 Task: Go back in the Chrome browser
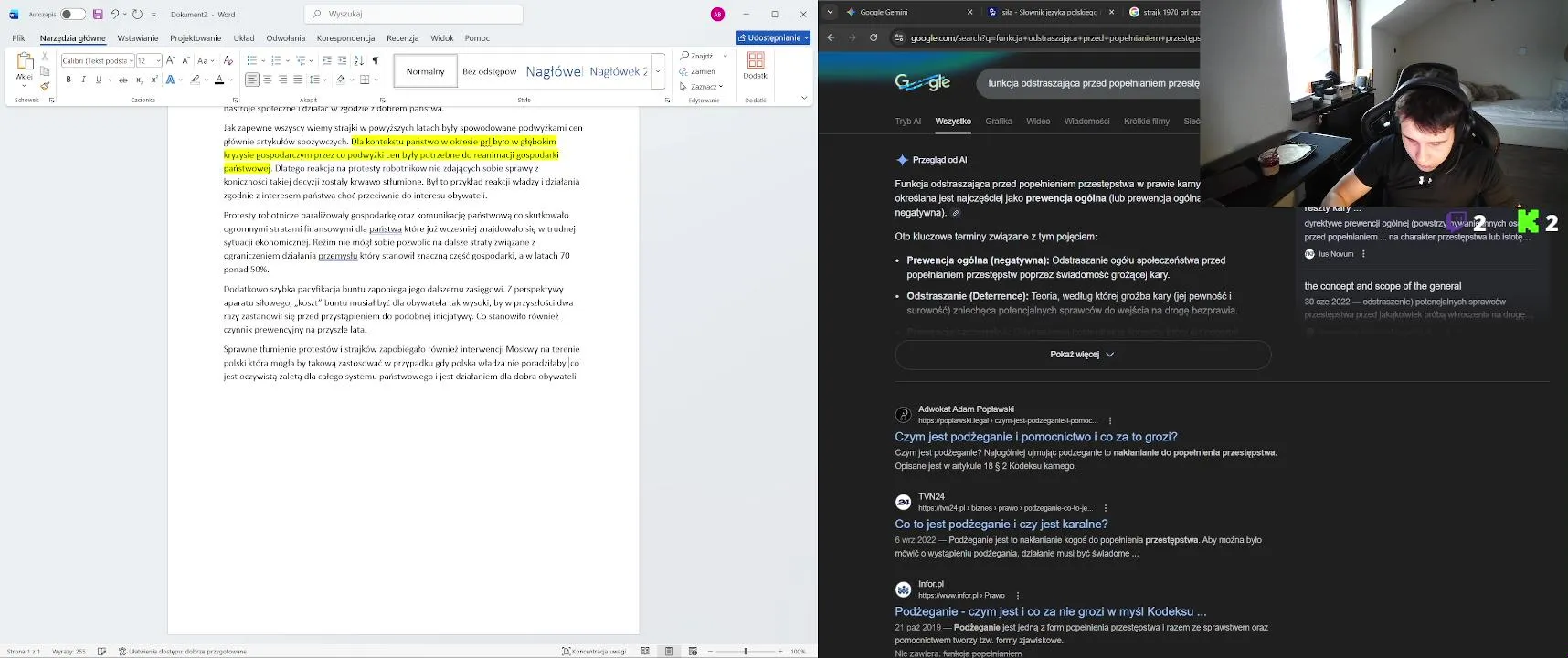pos(831,37)
